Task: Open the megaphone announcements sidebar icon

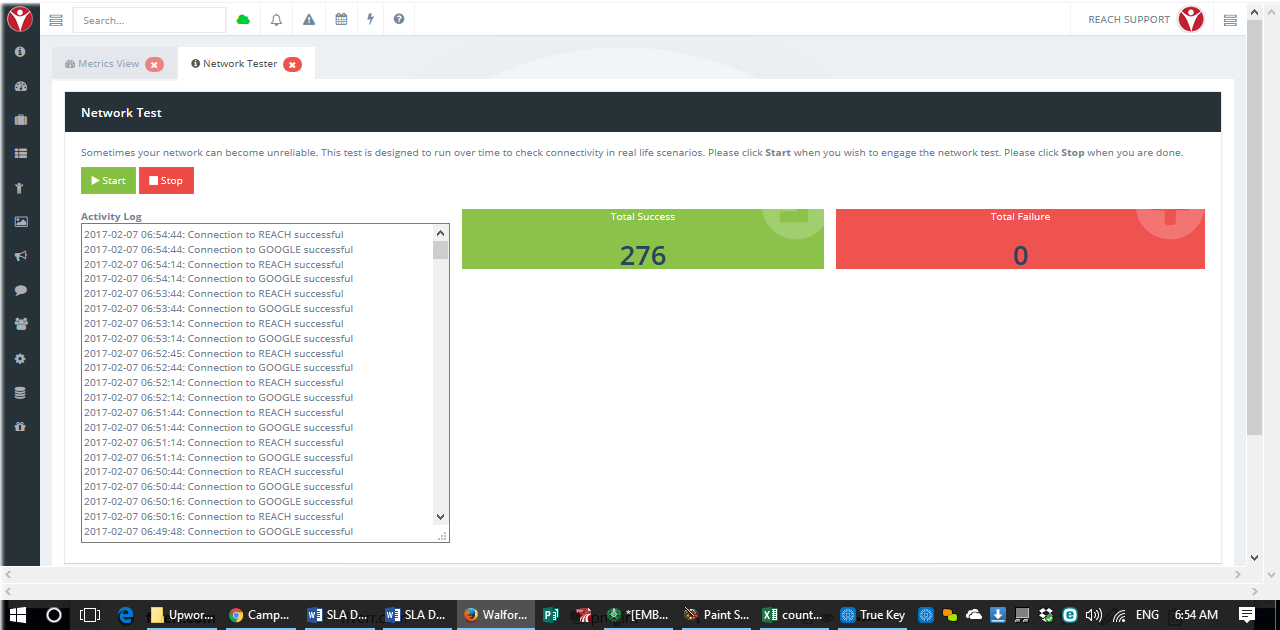Action: click(x=20, y=256)
